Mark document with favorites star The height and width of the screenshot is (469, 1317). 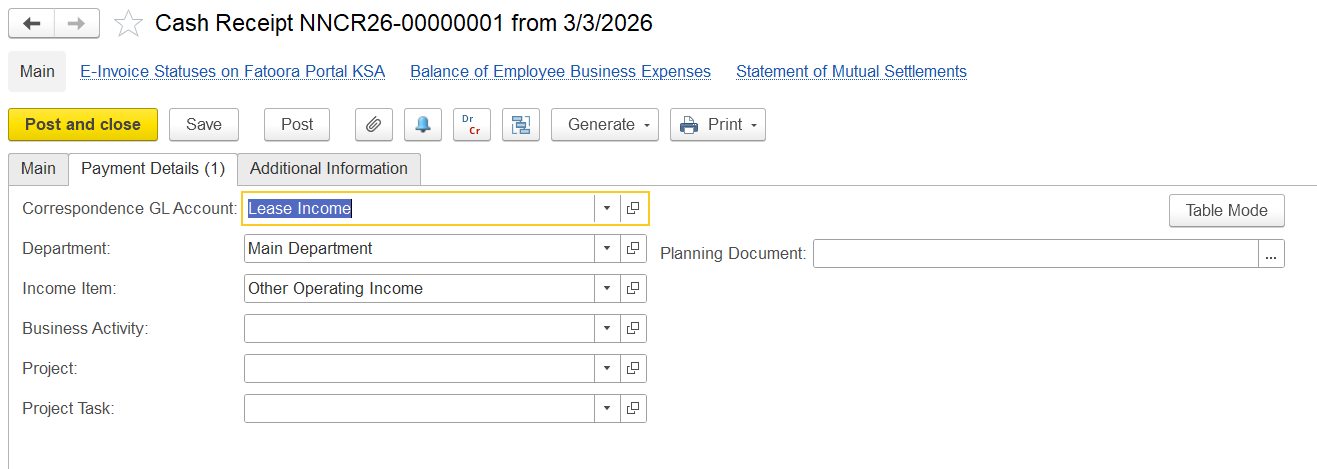pyautogui.click(x=128, y=23)
